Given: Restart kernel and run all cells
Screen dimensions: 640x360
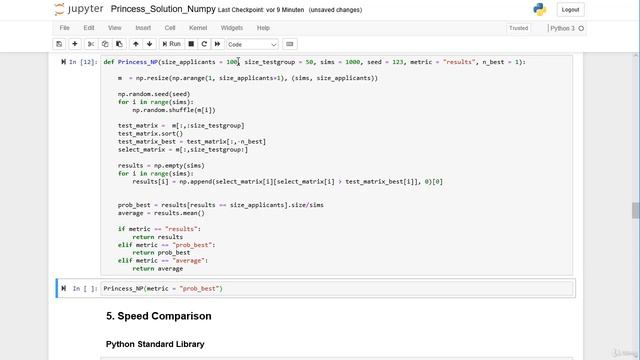Looking at the screenshot, I should (218, 44).
